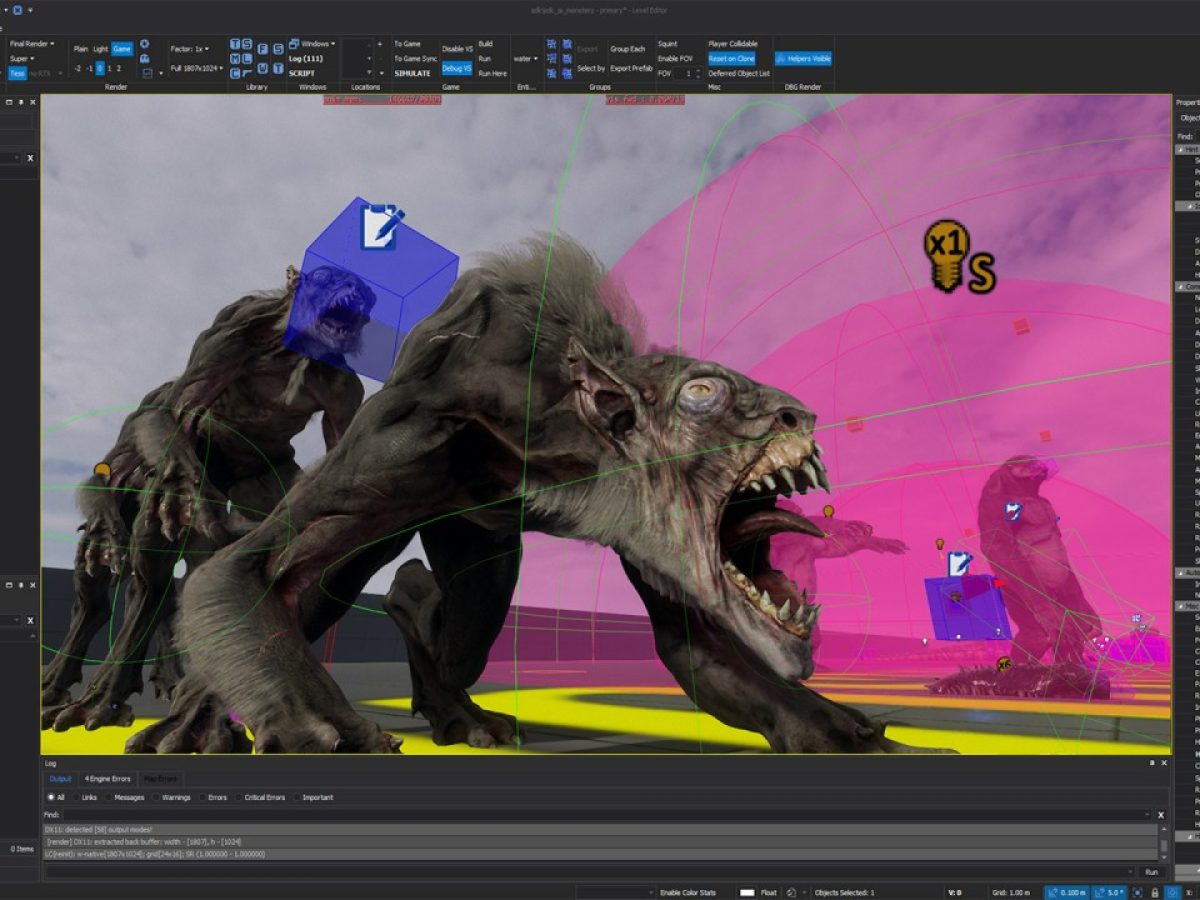Click the Build button
The height and width of the screenshot is (900, 1200).
pos(485,44)
